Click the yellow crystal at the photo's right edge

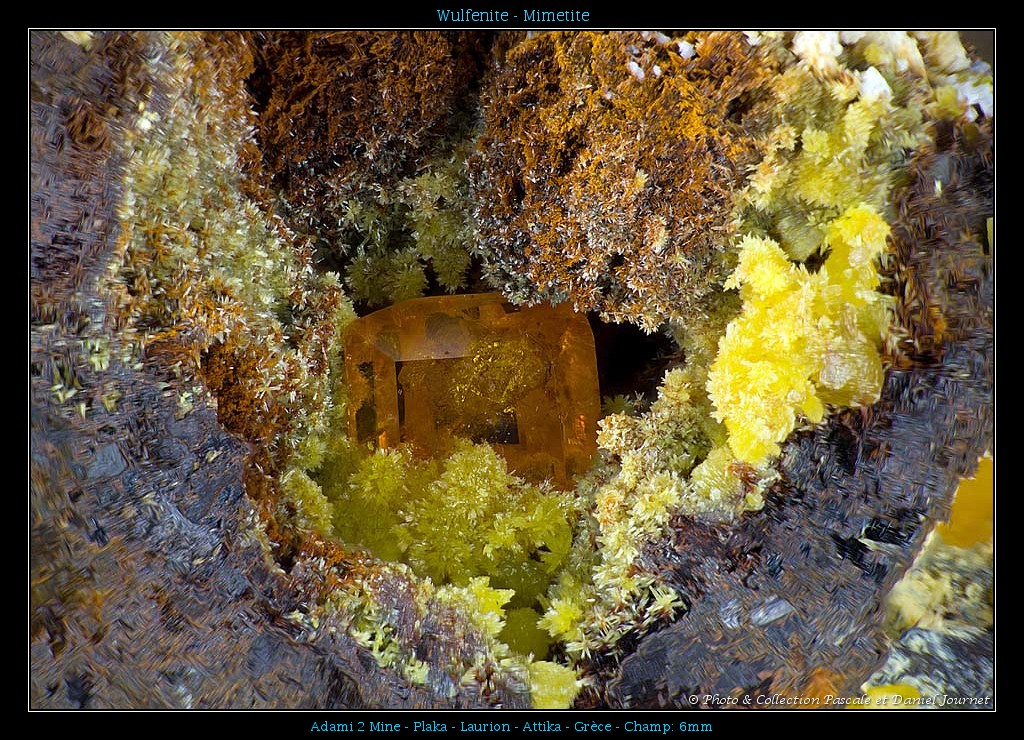point(970,505)
